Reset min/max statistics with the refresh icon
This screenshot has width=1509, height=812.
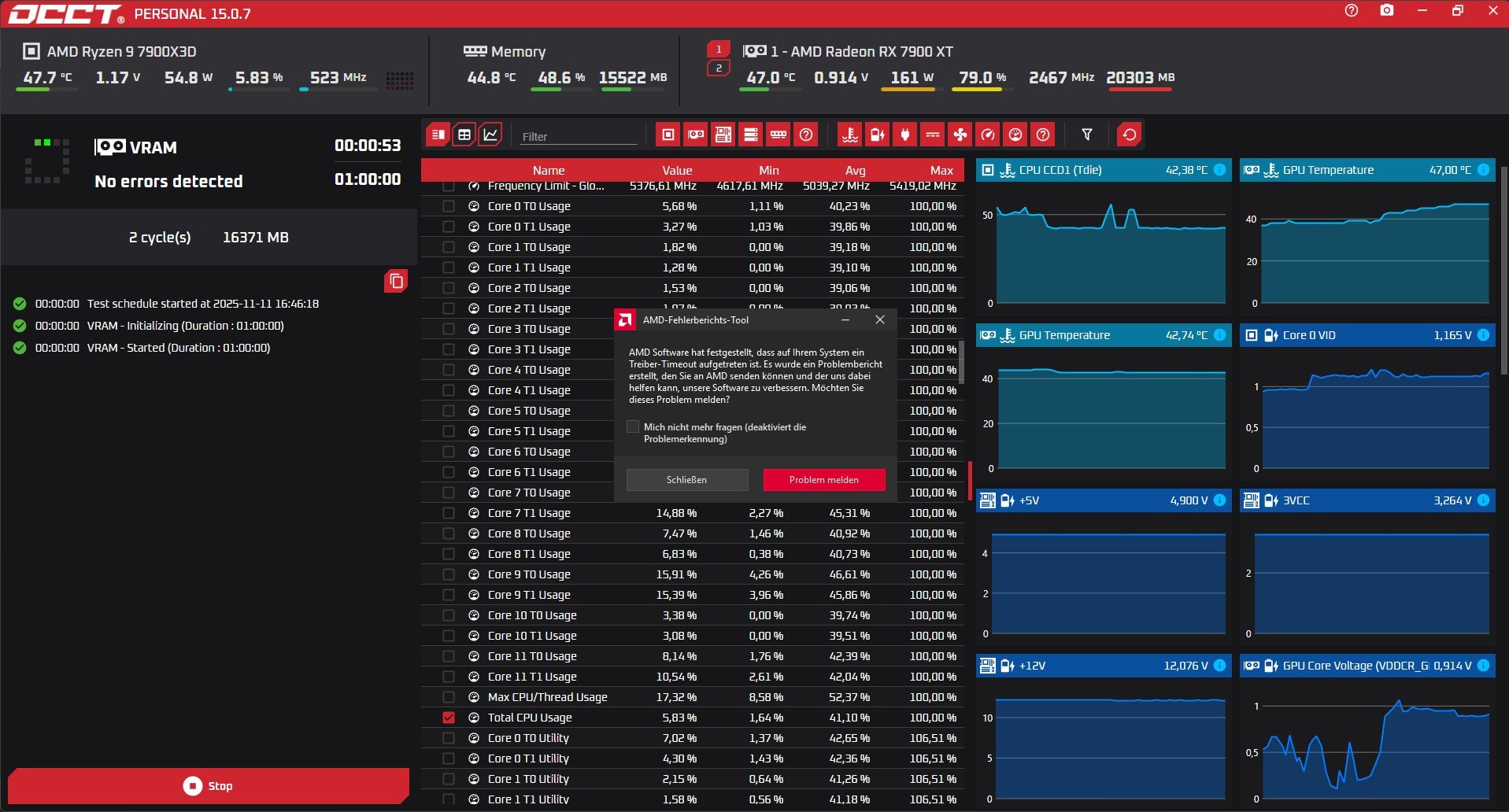pyautogui.click(x=1130, y=135)
